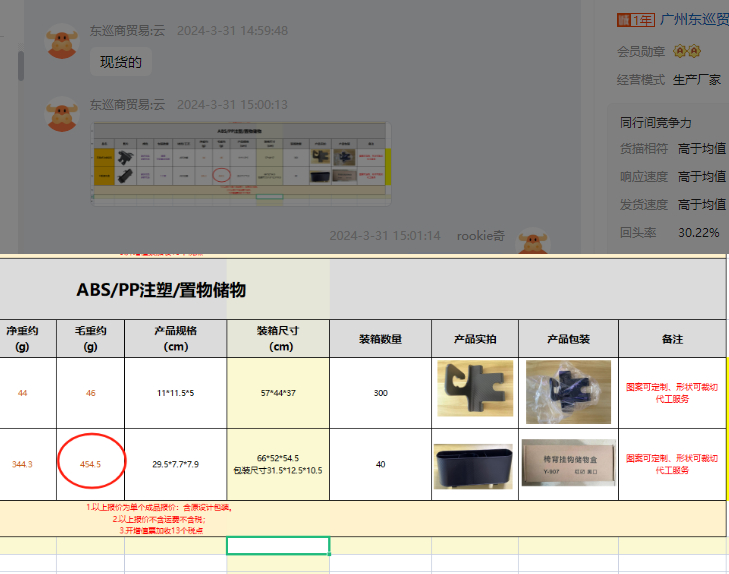729x574 pixels.
Task: Click the avatar beside the 15:00:13 message
Action: coord(63,114)
